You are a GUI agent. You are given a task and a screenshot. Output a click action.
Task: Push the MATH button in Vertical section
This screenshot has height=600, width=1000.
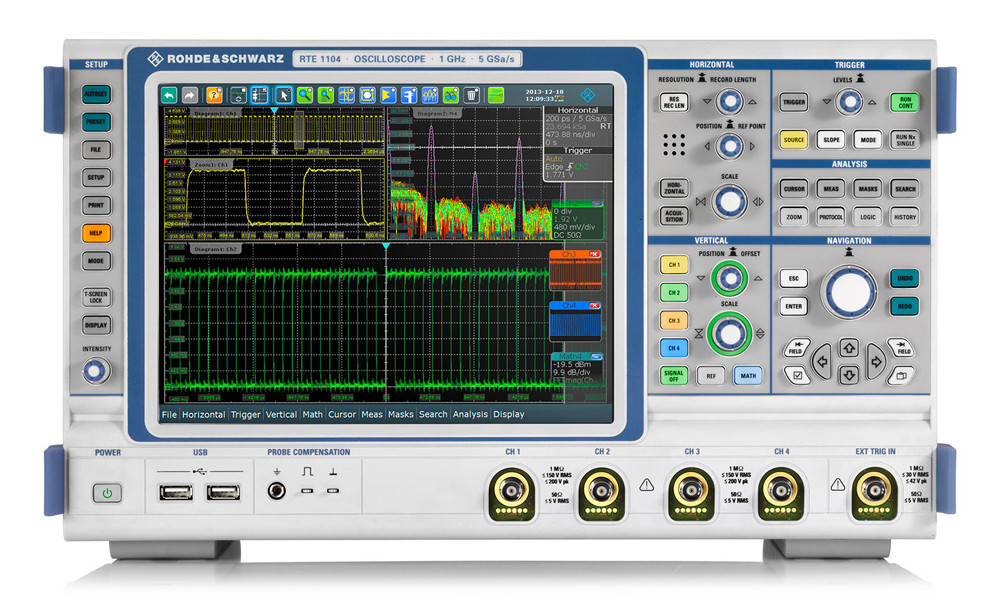pyautogui.click(x=748, y=376)
